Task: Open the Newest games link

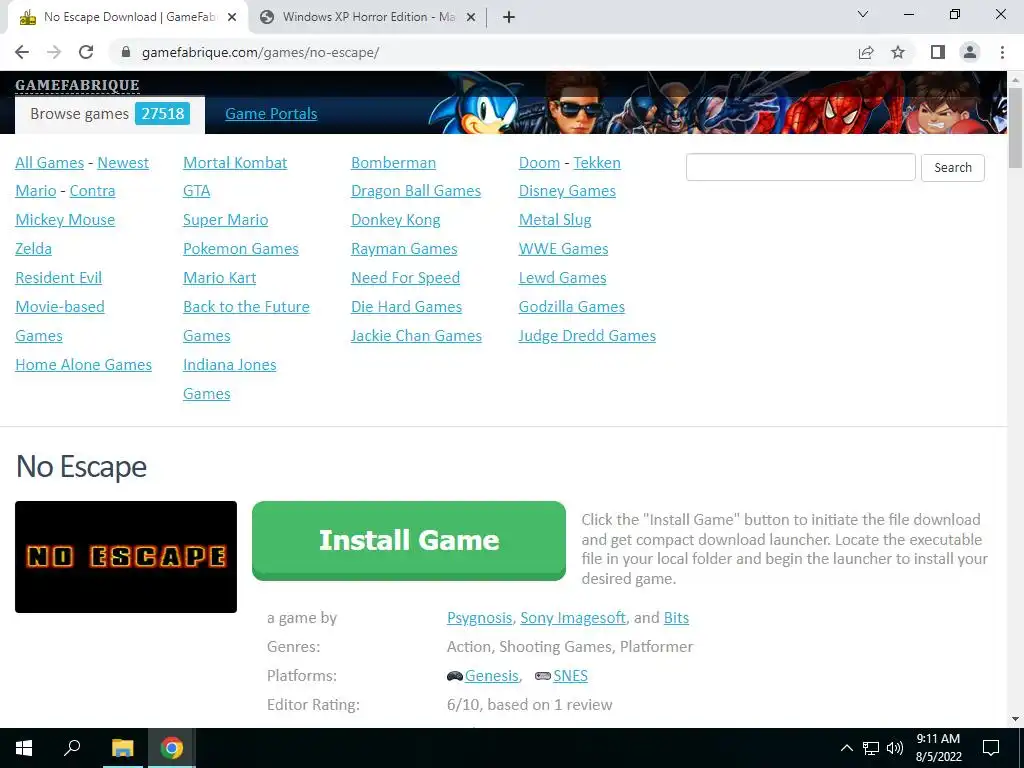Action: [123, 163]
